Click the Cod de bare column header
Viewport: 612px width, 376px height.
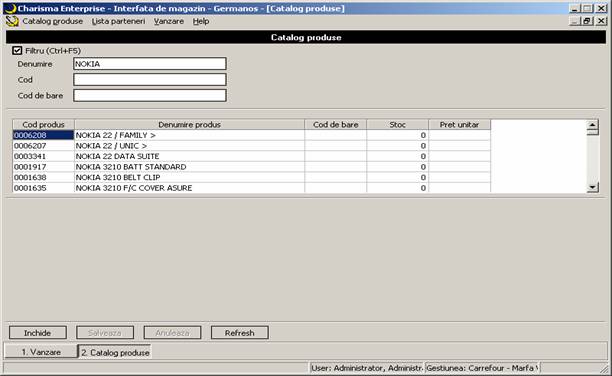[336, 125]
